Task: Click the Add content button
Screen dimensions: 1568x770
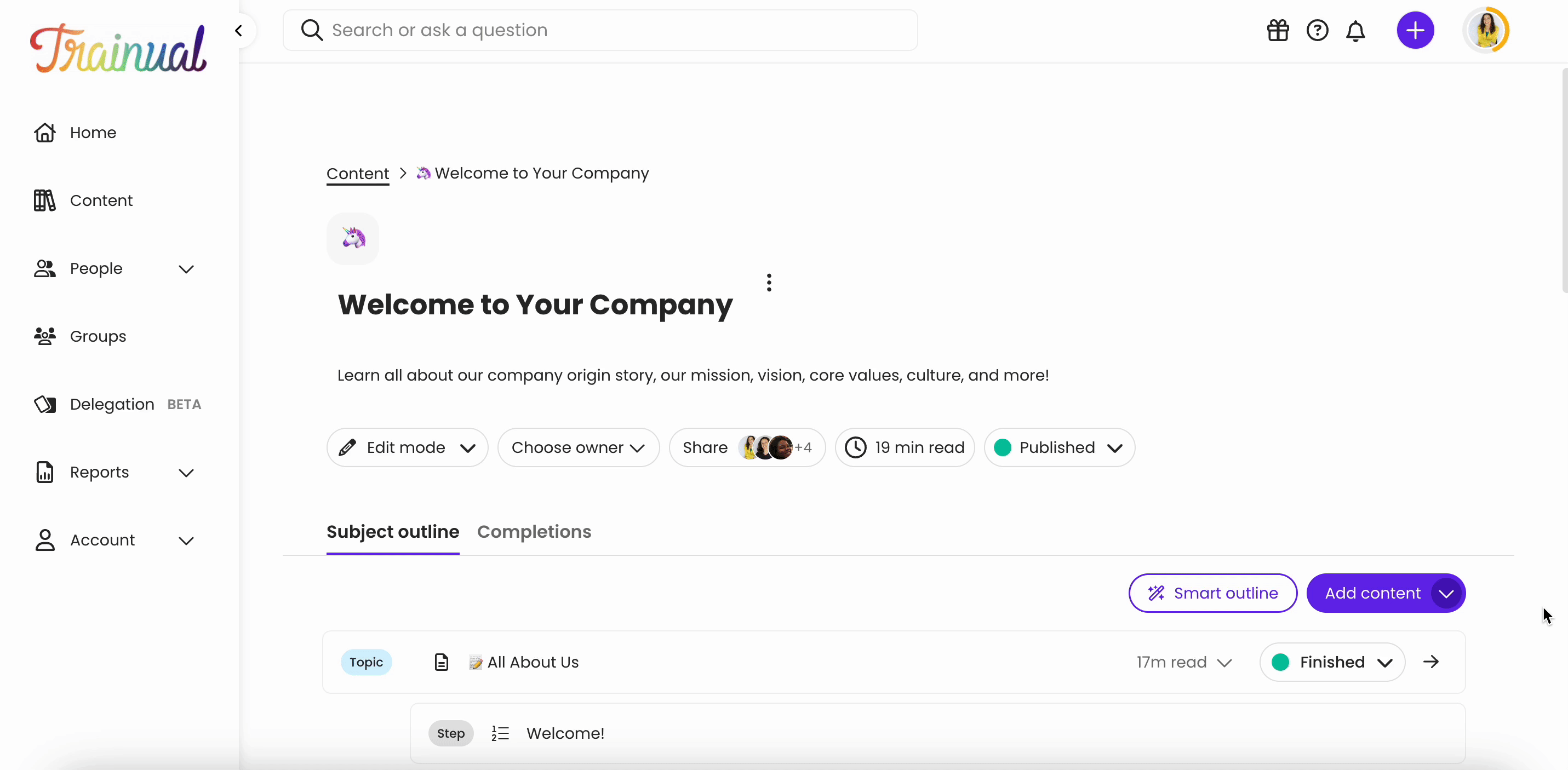Action: 1374,593
